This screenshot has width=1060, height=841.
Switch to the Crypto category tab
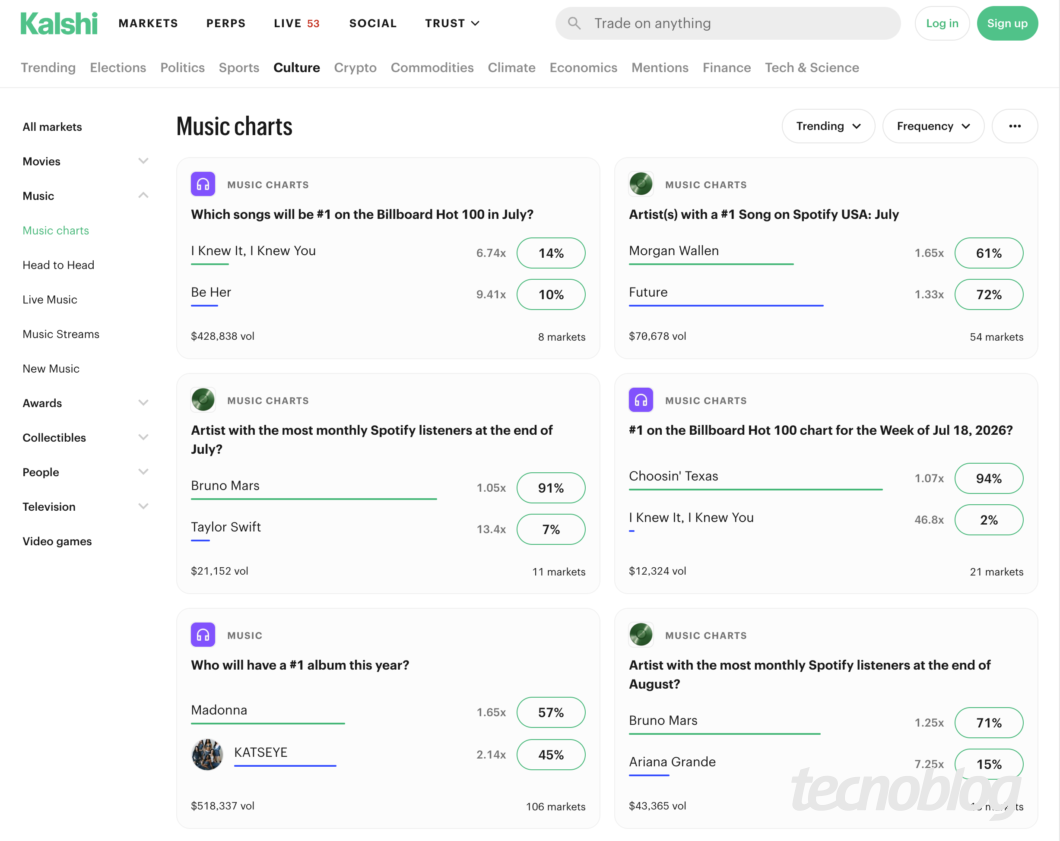(355, 68)
